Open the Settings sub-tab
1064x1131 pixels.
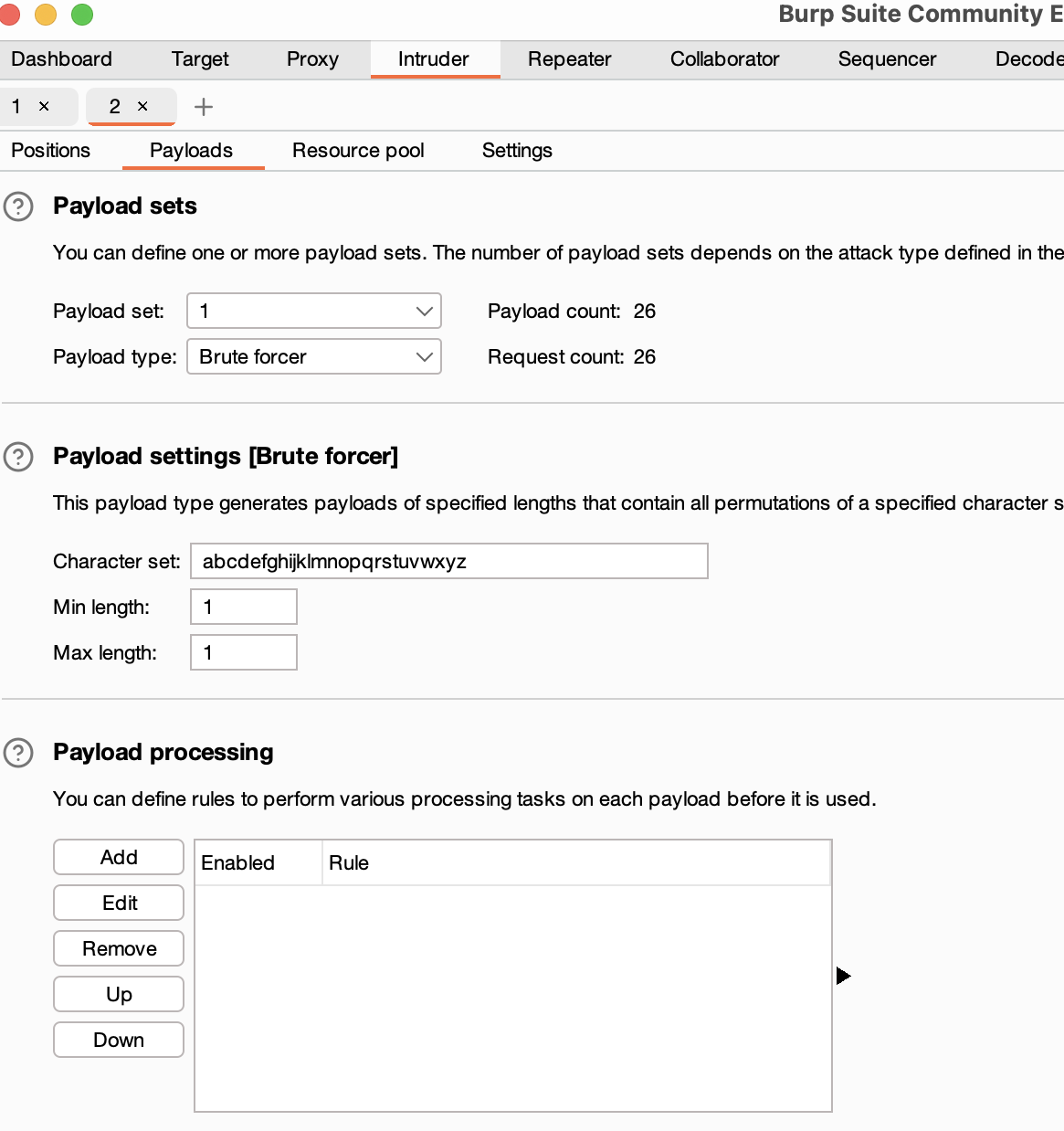coord(517,151)
